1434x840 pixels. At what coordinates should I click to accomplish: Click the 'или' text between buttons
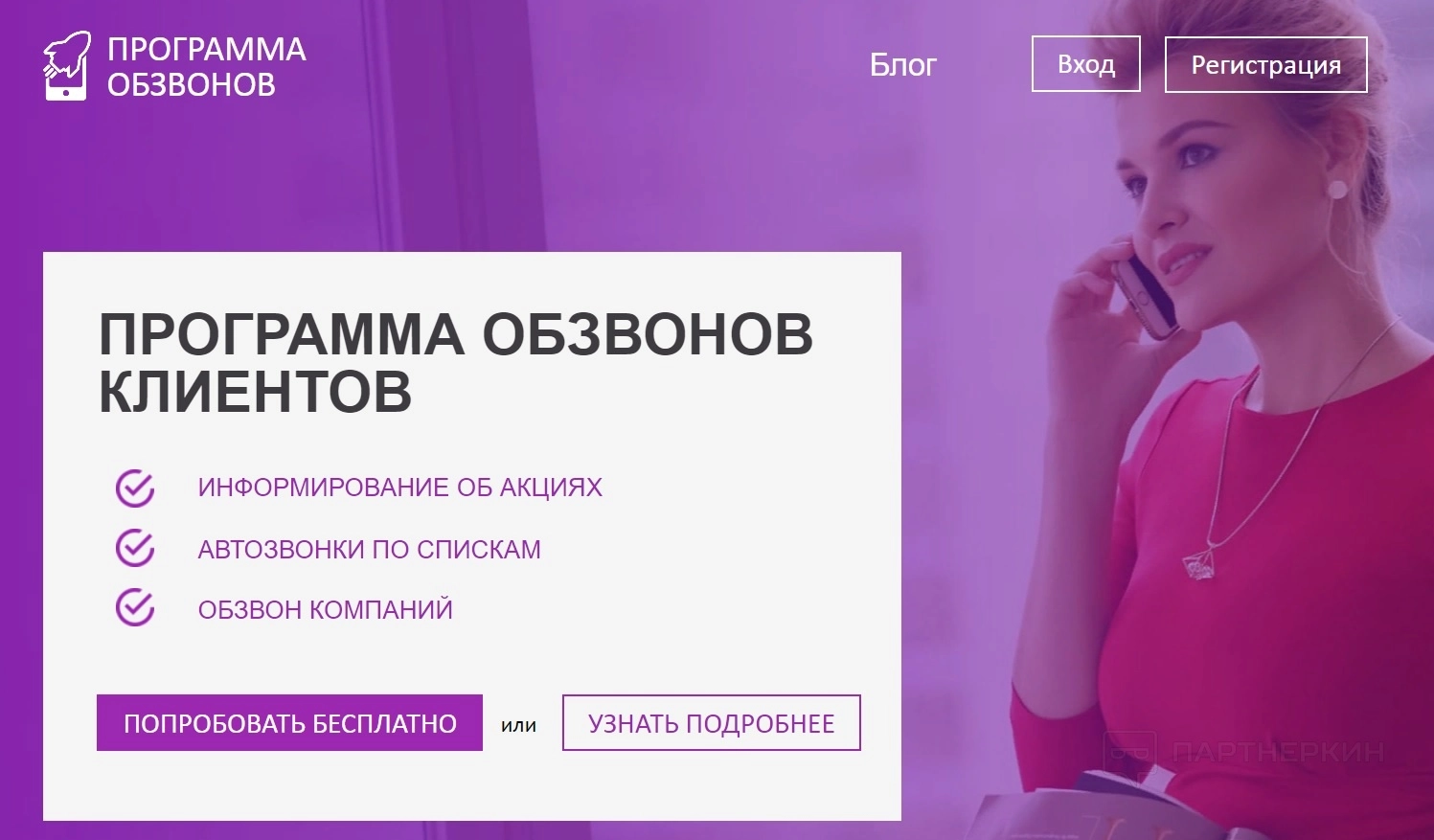click(x=518, y=725)
